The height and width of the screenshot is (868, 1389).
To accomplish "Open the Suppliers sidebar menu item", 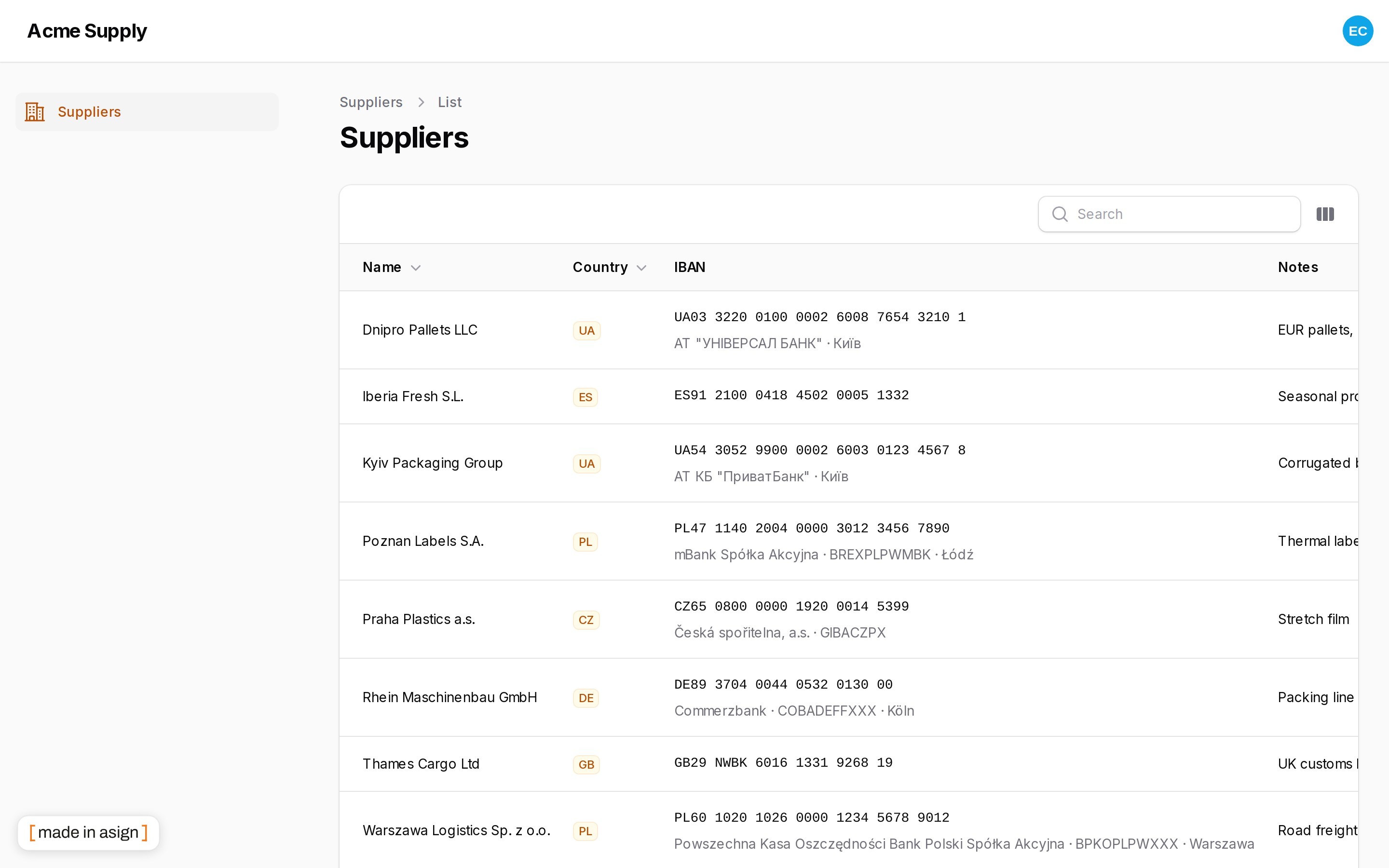I will click(147, 112).
